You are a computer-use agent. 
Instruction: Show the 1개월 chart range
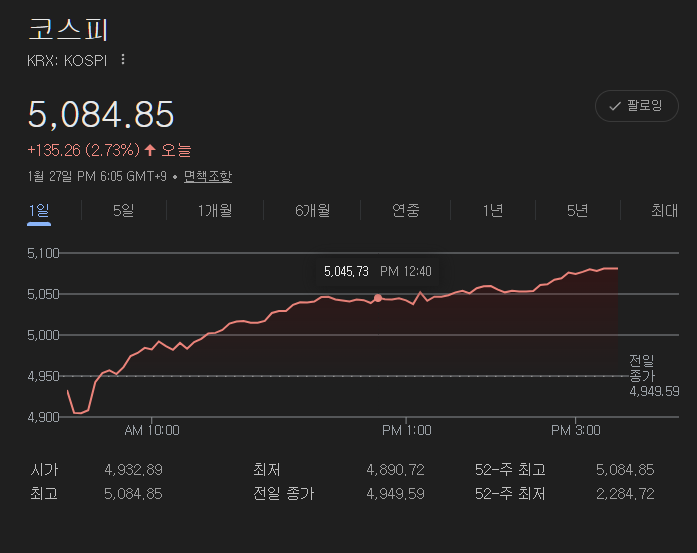(215, 210)
